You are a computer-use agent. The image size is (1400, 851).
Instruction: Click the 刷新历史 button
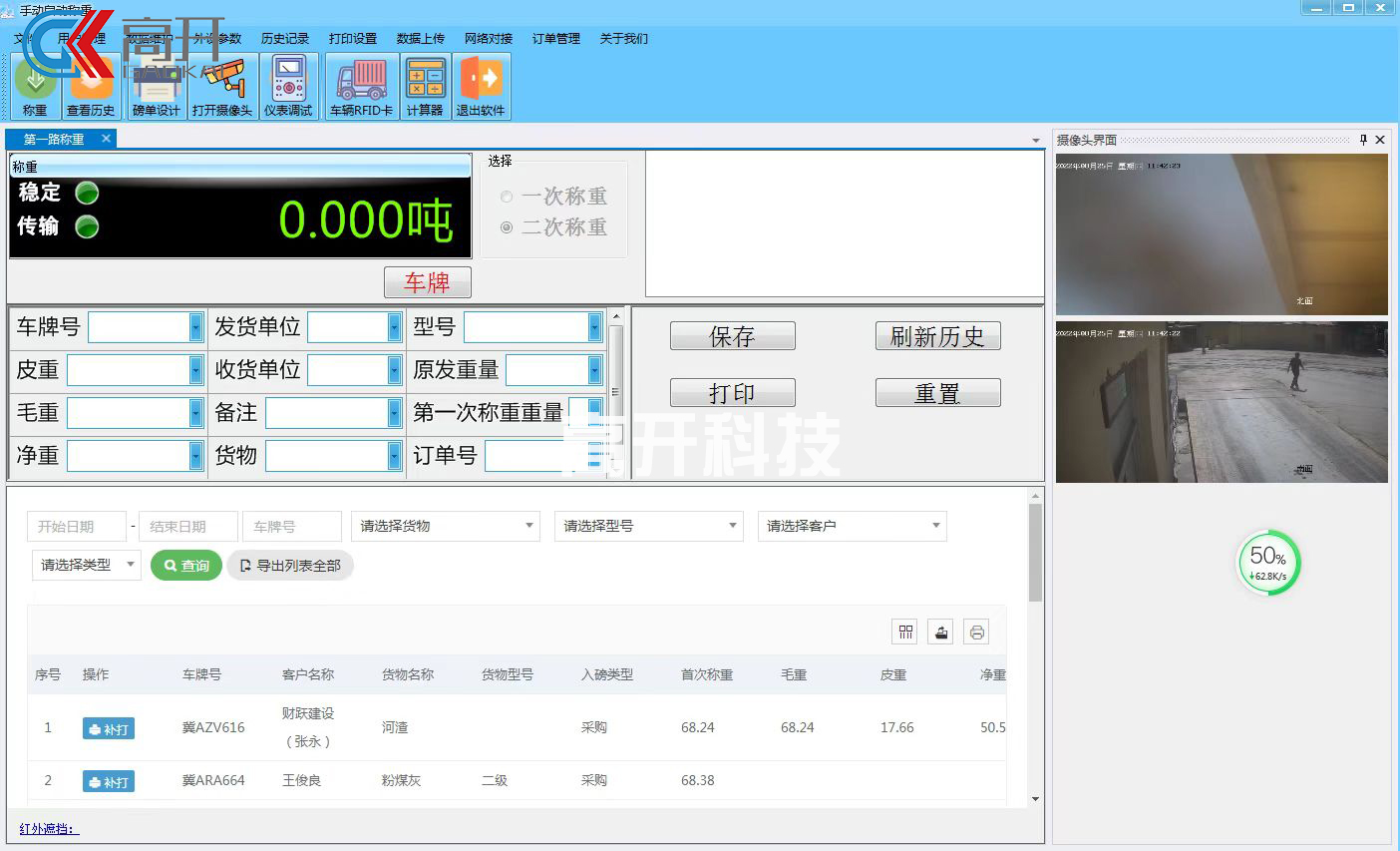(937, 336)
